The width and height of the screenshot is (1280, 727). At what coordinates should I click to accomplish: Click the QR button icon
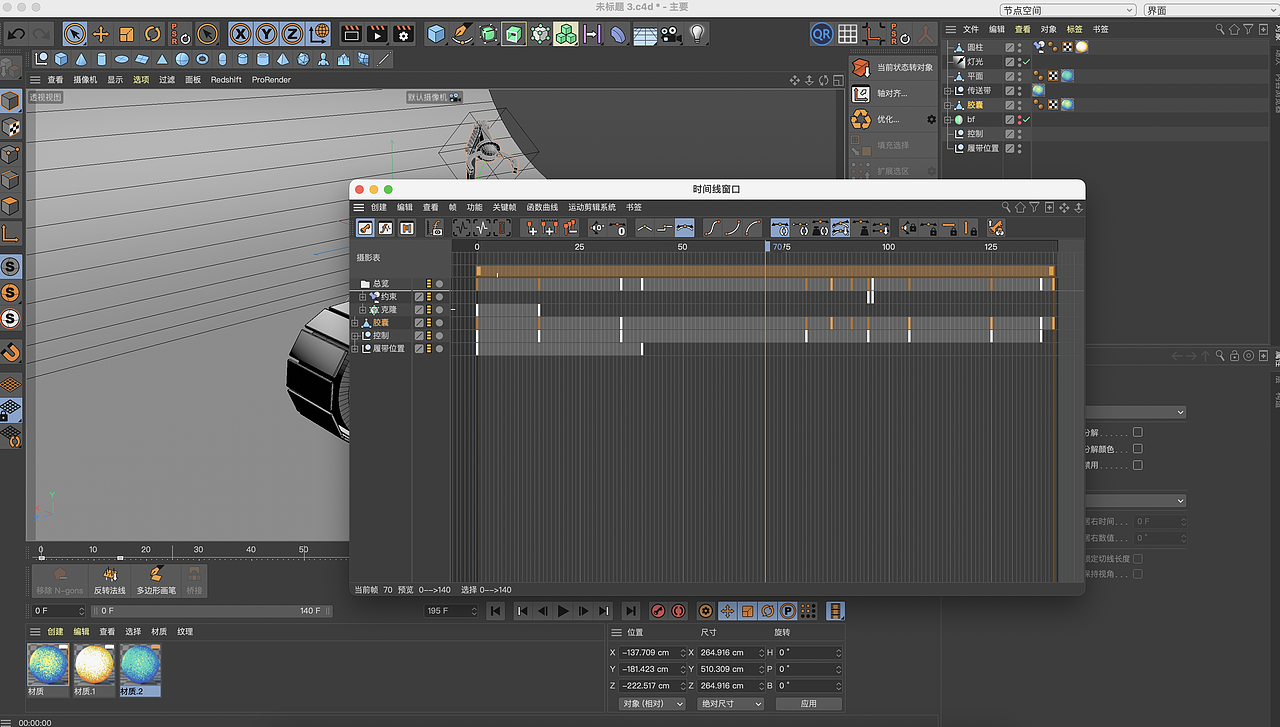(x=821, y=34)
